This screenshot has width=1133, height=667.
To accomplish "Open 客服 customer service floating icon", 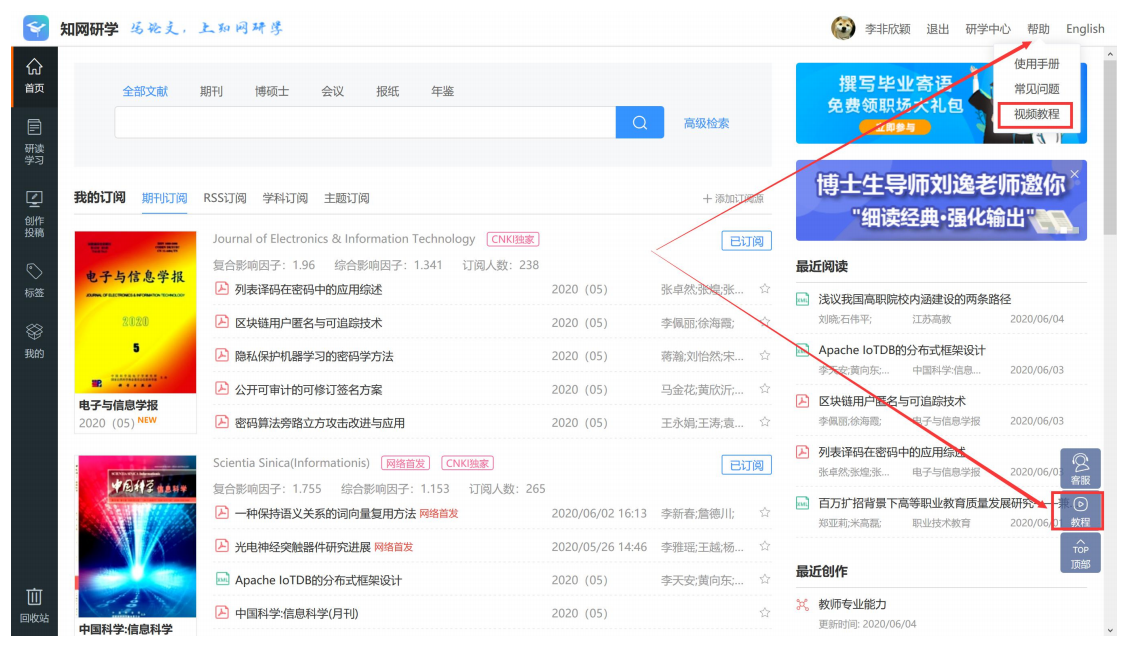I will (1080, 468).
